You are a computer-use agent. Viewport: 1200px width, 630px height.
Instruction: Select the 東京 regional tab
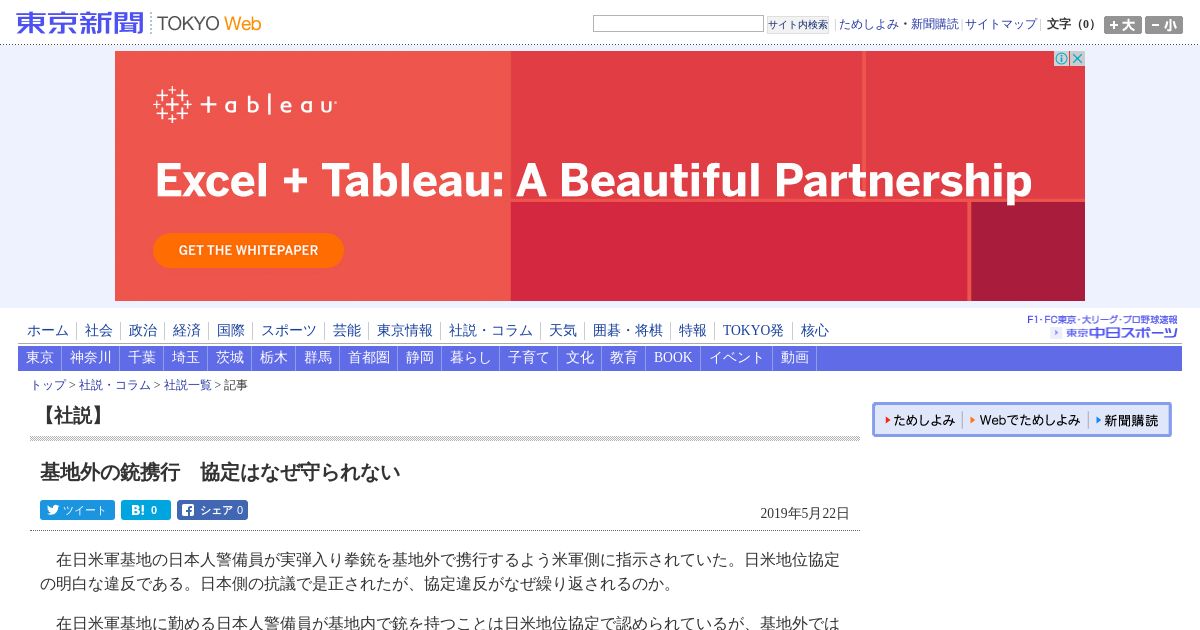[40, 358]
